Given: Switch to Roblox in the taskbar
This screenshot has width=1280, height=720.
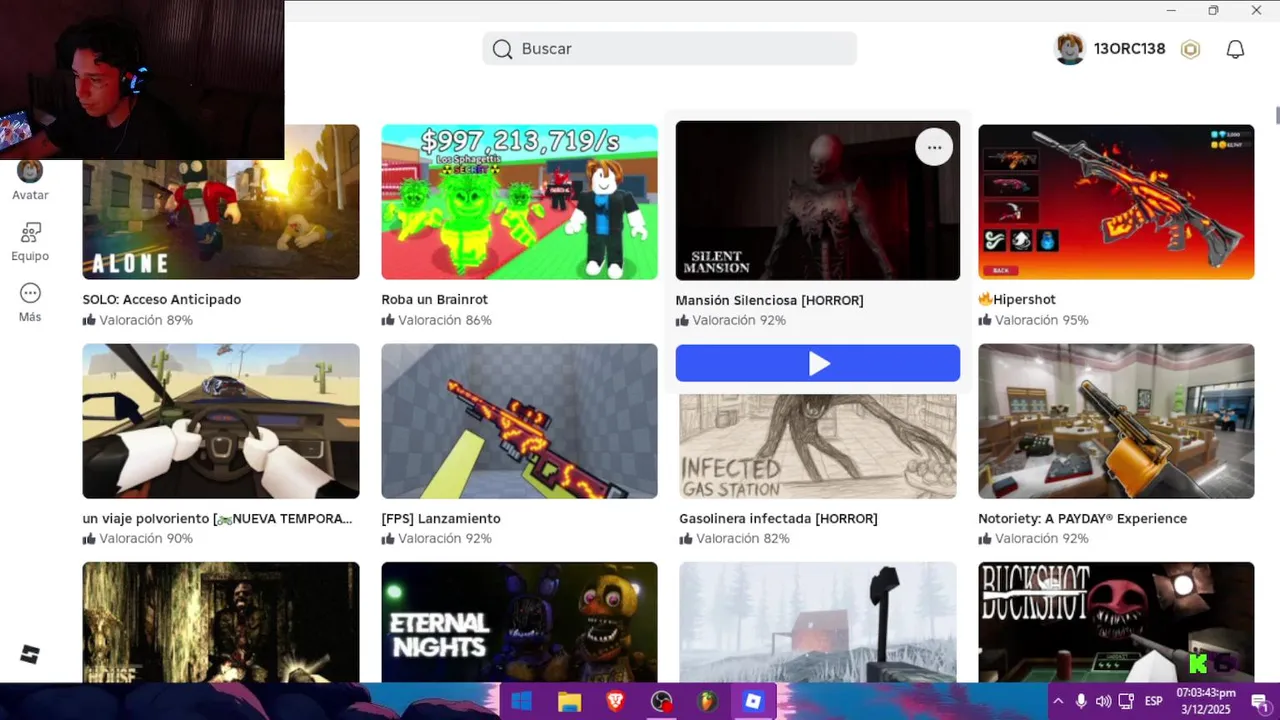Looking at the screenshot, I should click(753, 701).
